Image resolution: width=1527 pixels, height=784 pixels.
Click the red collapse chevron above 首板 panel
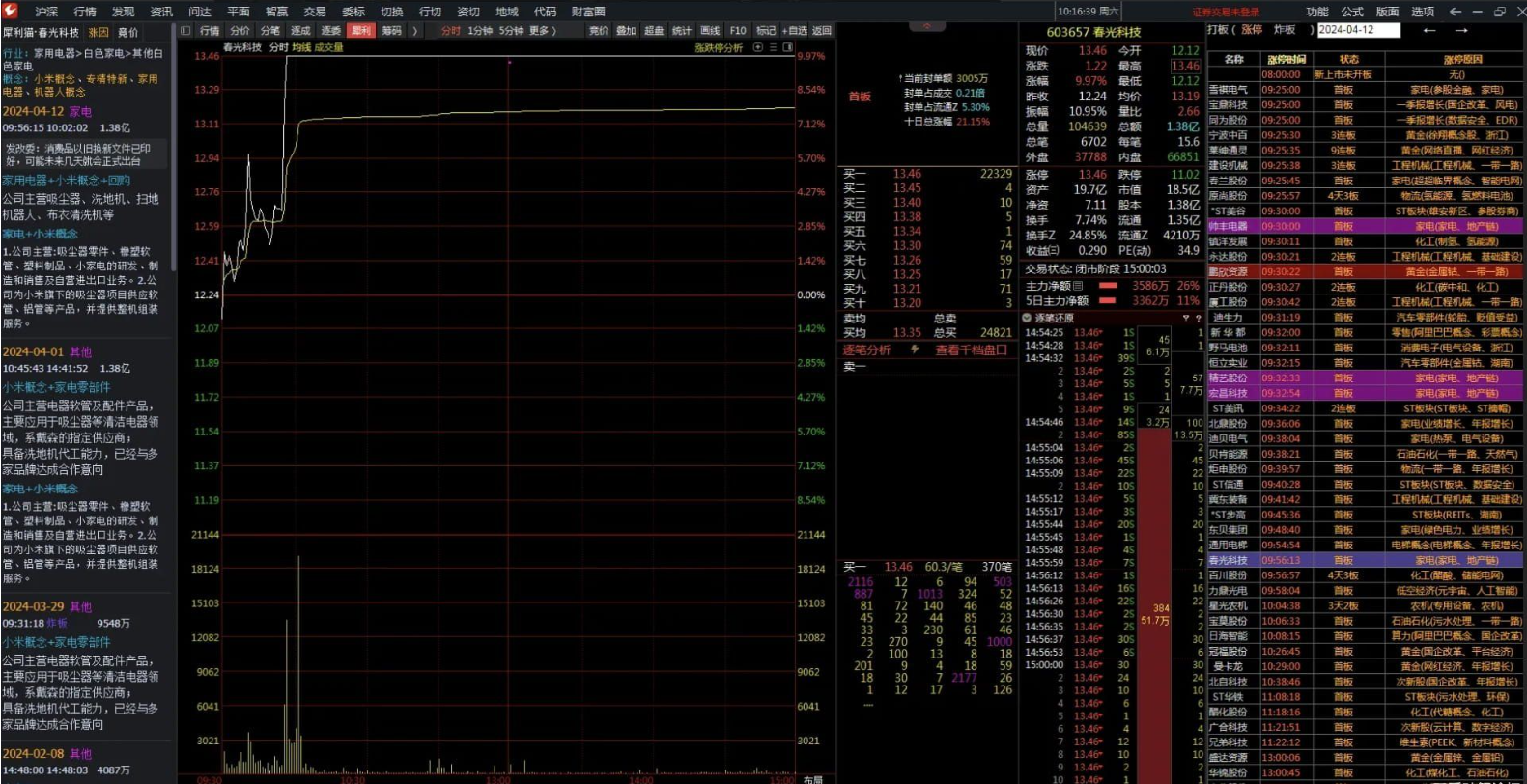[927, 26]
